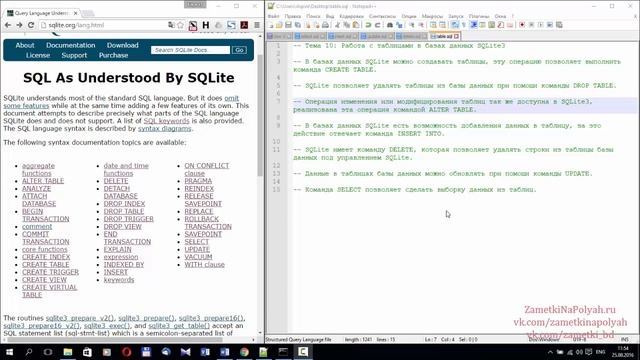640x360 pixels.
Task: Follow the ALTER TABLE link
Action: pos(43,181)
